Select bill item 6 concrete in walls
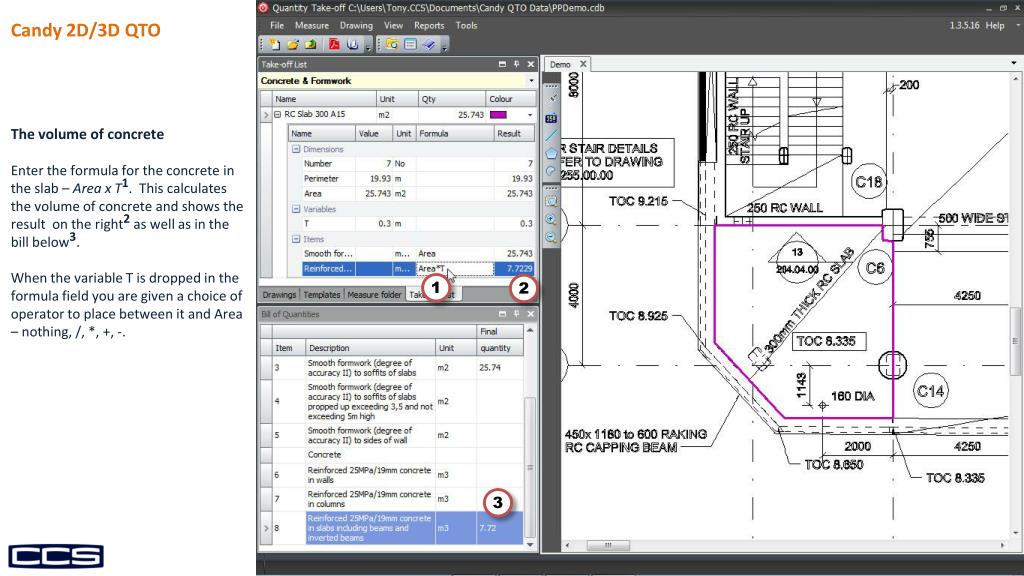The width and height of the screenshot is (1024, 576). (370, 475)
